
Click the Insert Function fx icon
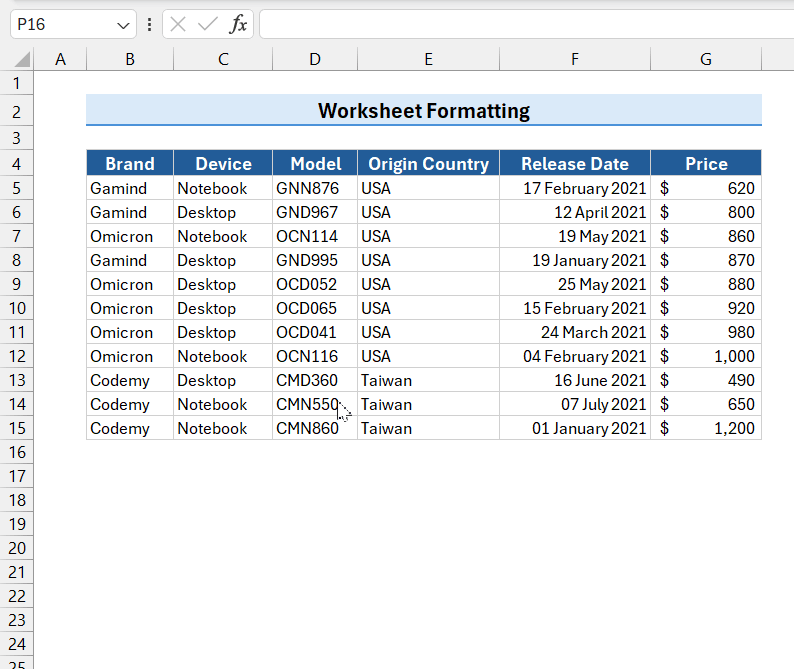[238, 24]
